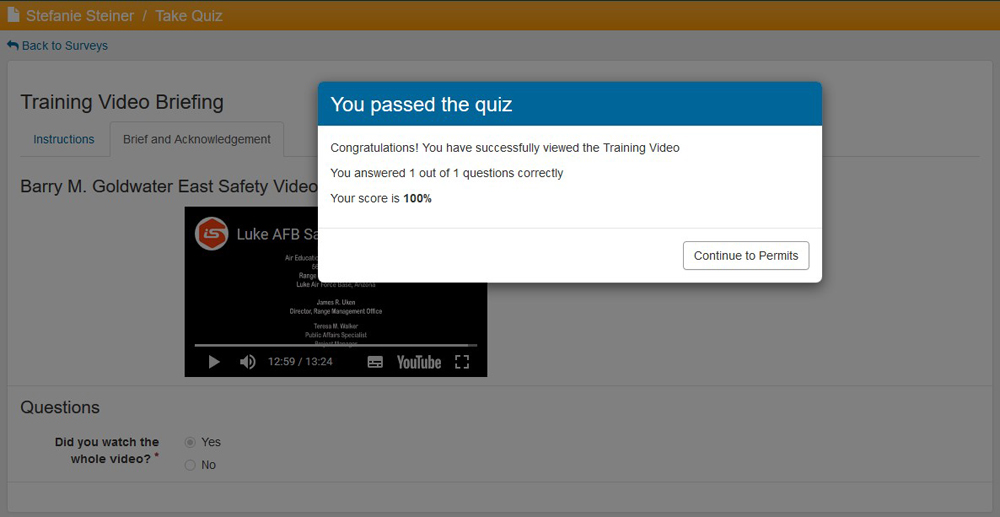The width and height of the screenshot is (1000, 517).
Task: Click the "You passed the quiz" dialog header
Action: (x=569, y=104)
